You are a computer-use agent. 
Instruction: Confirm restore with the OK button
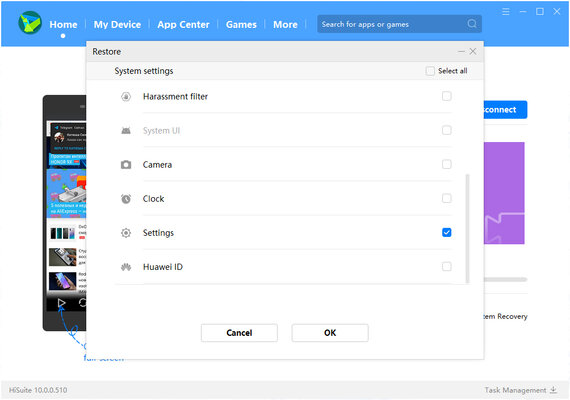point(330,333)
